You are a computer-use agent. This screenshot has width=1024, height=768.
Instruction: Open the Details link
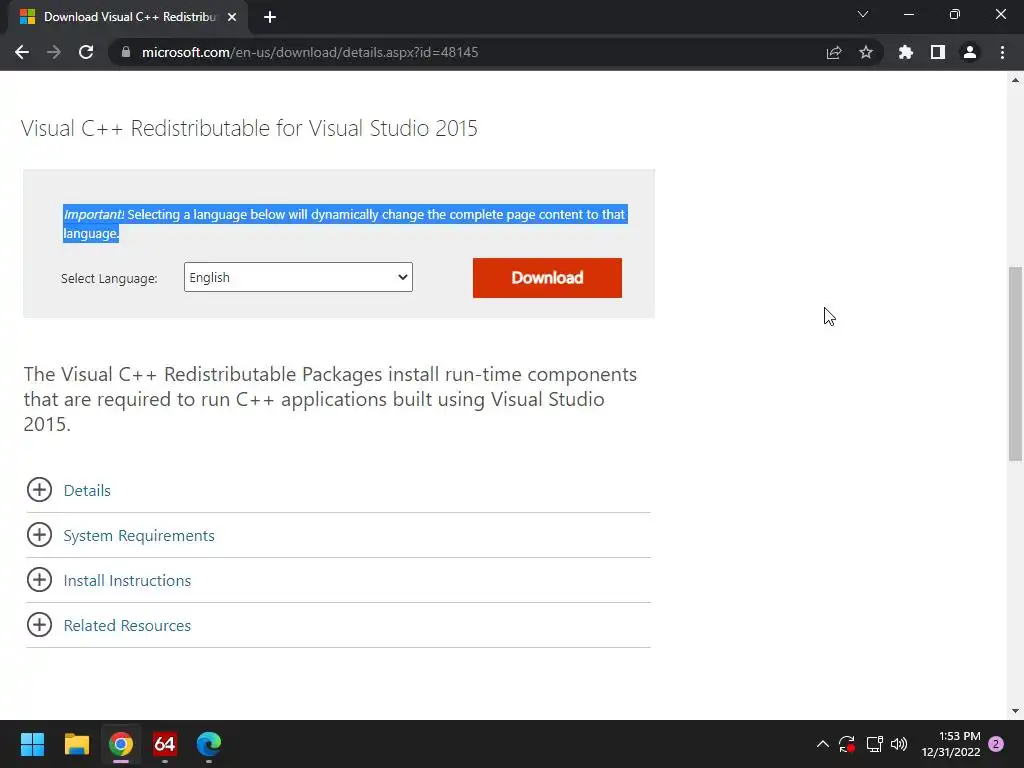coord(87,490)
